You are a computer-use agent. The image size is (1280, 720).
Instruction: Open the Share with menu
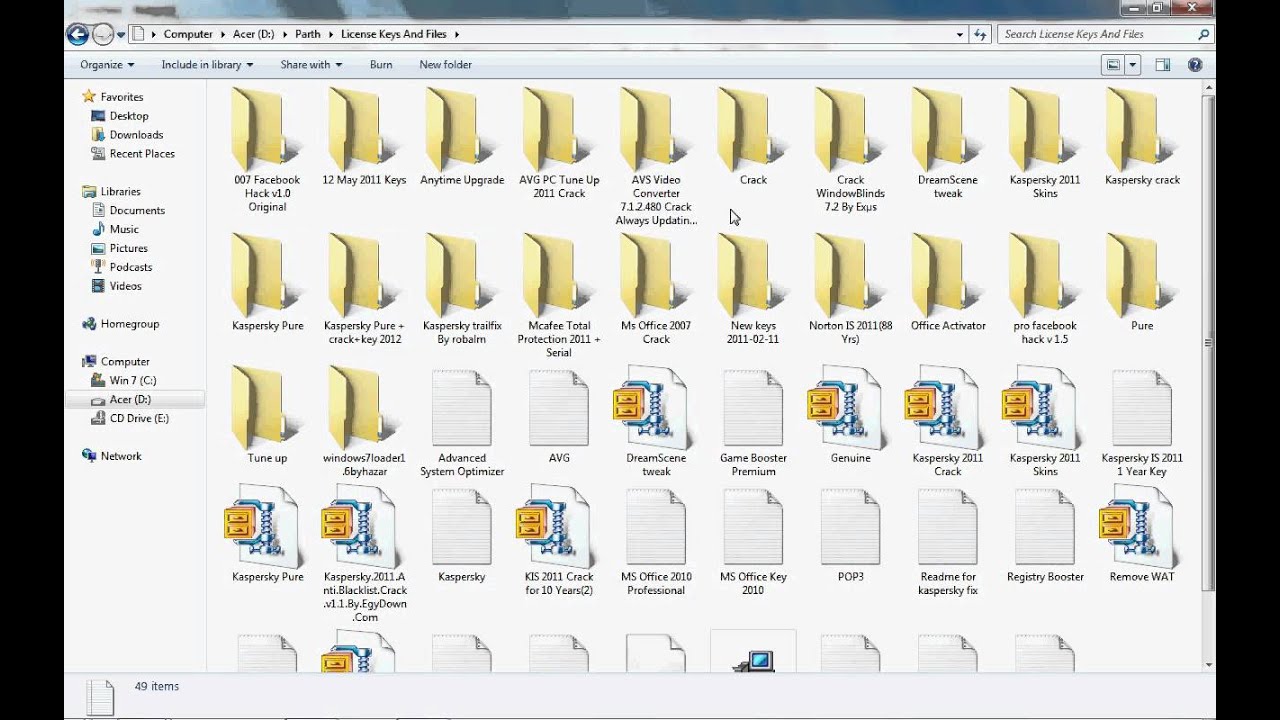pyautogui.click(x=311, y=65)
